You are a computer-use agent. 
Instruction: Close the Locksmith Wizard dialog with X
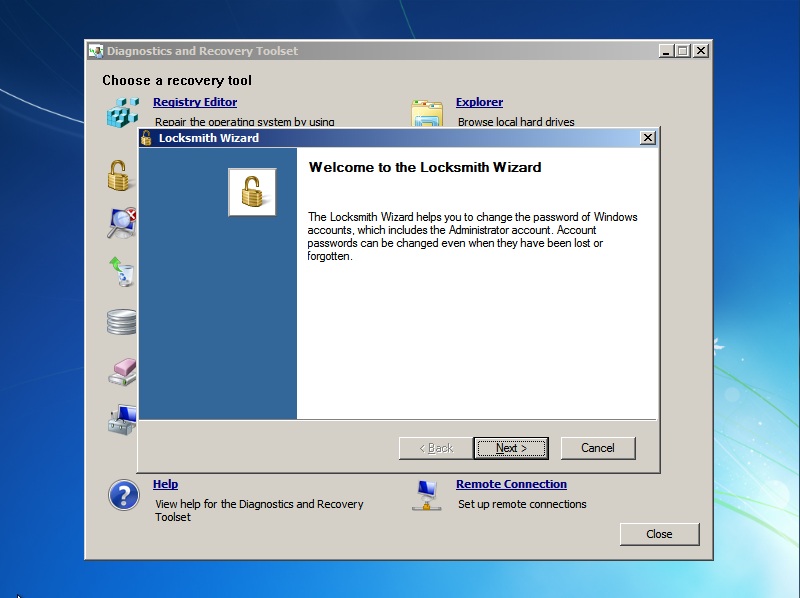click(x=647, y=138)
